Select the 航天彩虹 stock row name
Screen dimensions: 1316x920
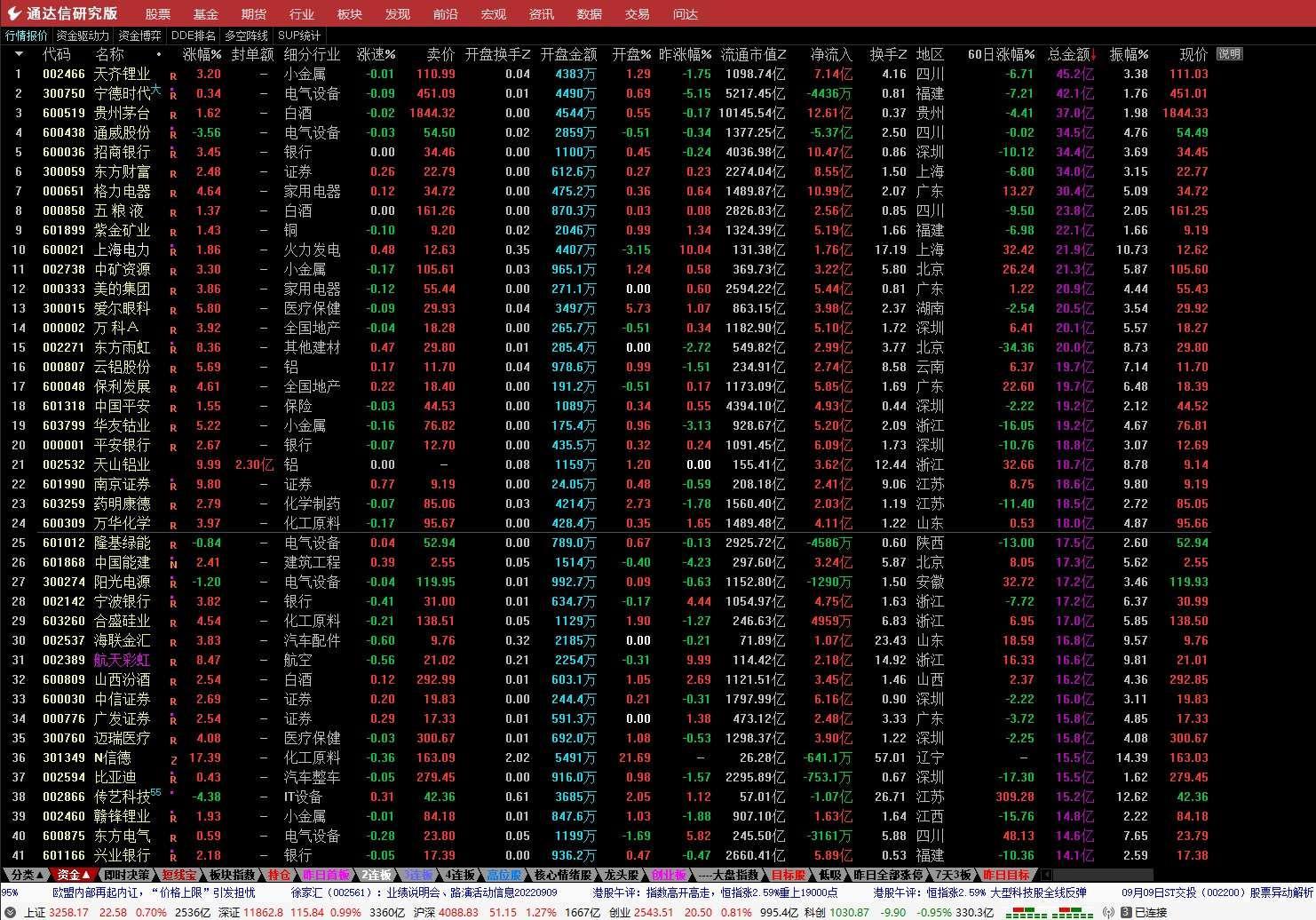point(123,660)
